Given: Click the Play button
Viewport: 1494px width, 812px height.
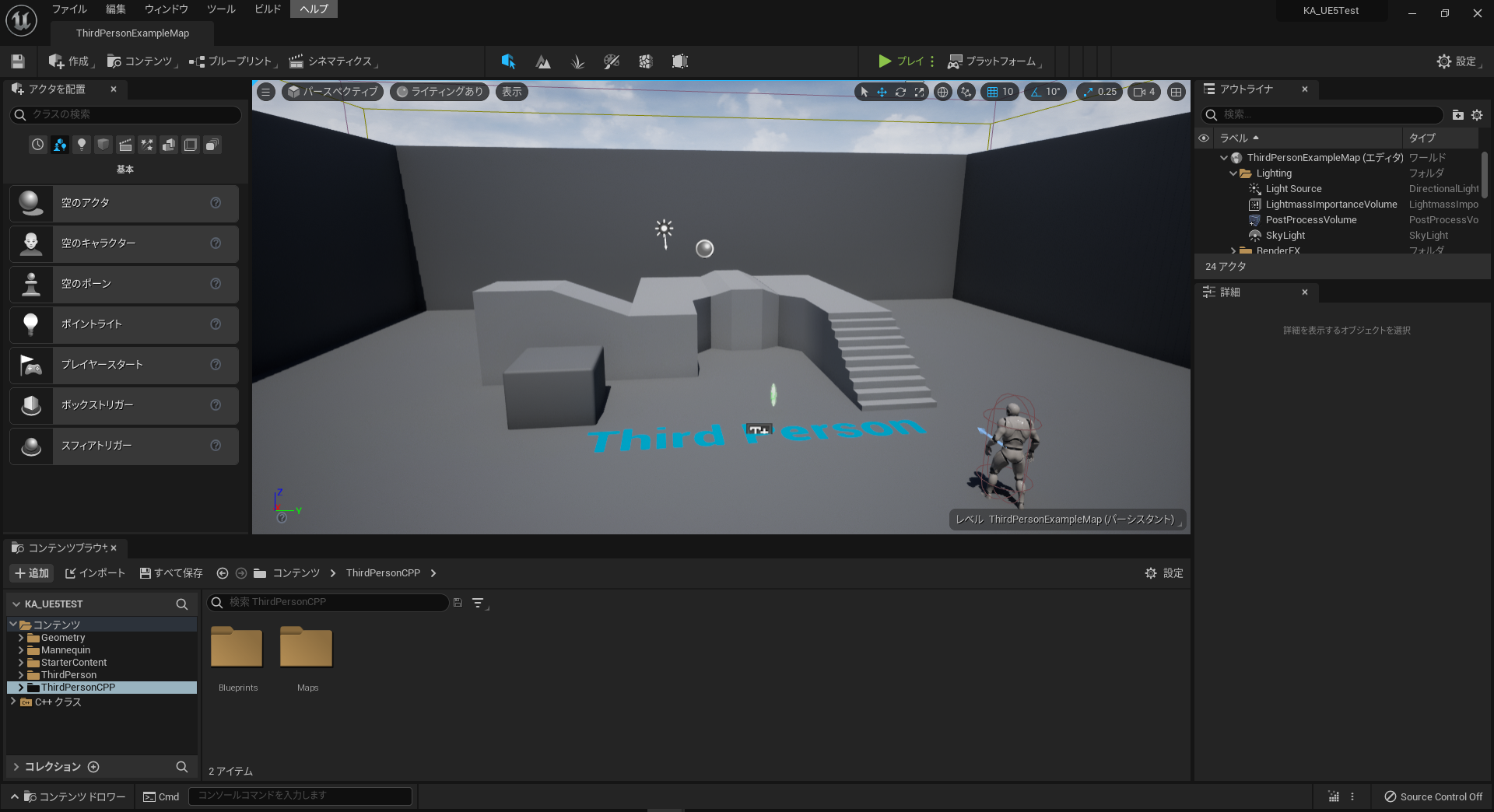Looking at the screenshot, I should click(x=900, y=61).
